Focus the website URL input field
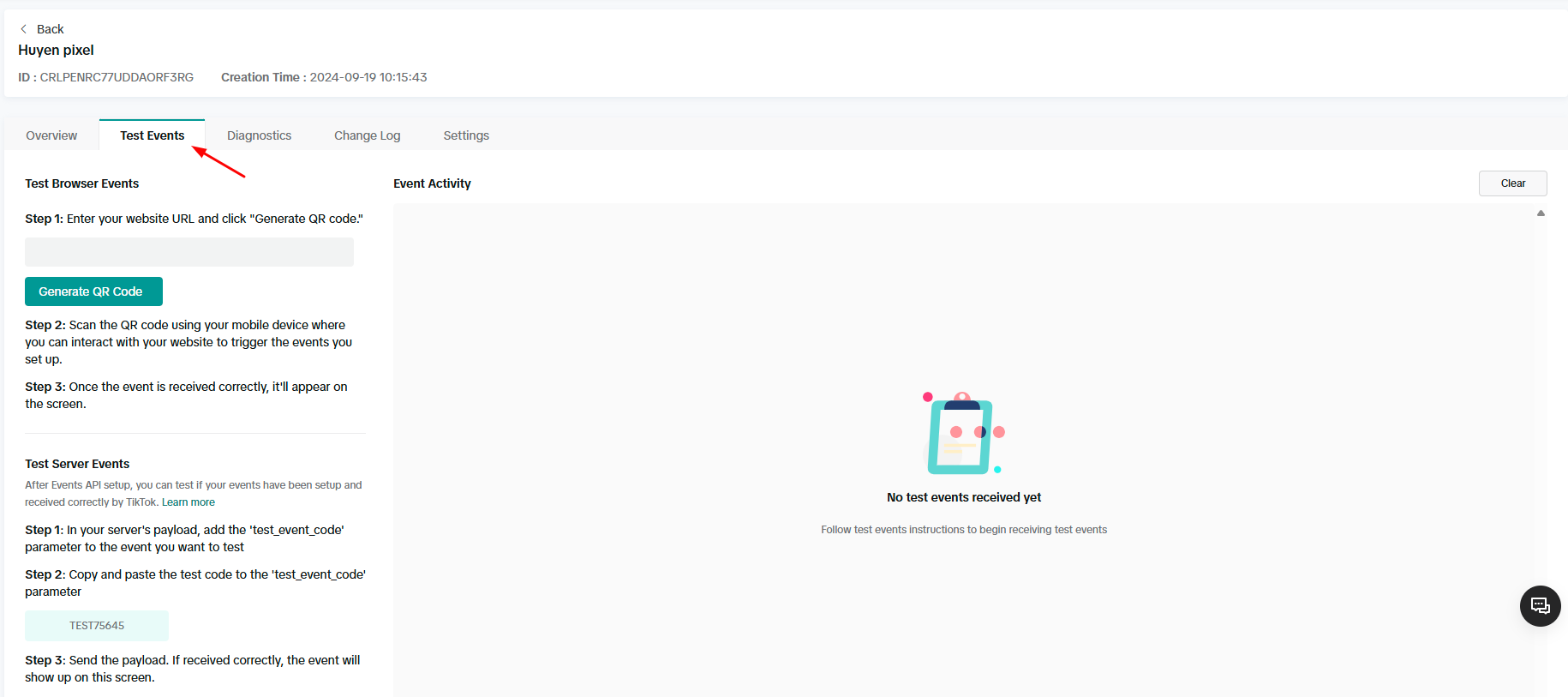The width and height of the screenshot is (1568, 697). [189, 252]
